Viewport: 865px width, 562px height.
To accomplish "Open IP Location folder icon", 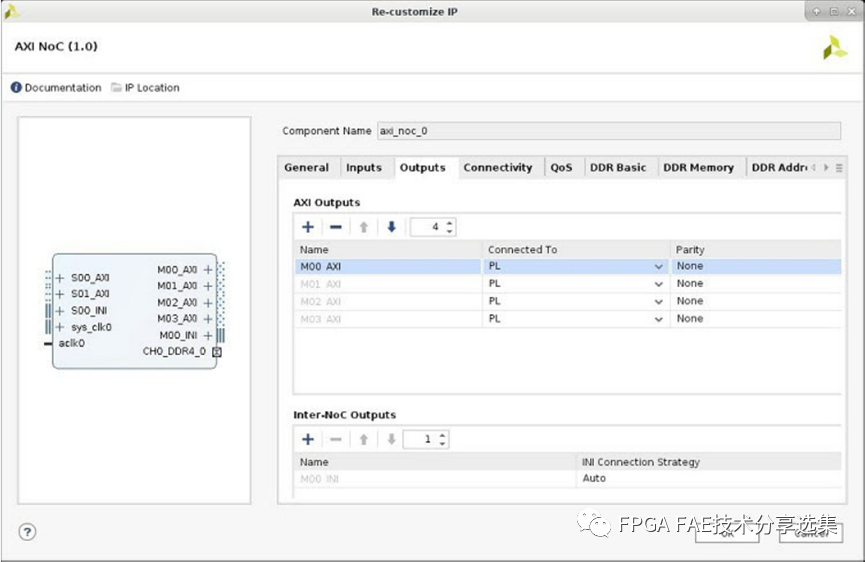I will click(x=116, y=87).
